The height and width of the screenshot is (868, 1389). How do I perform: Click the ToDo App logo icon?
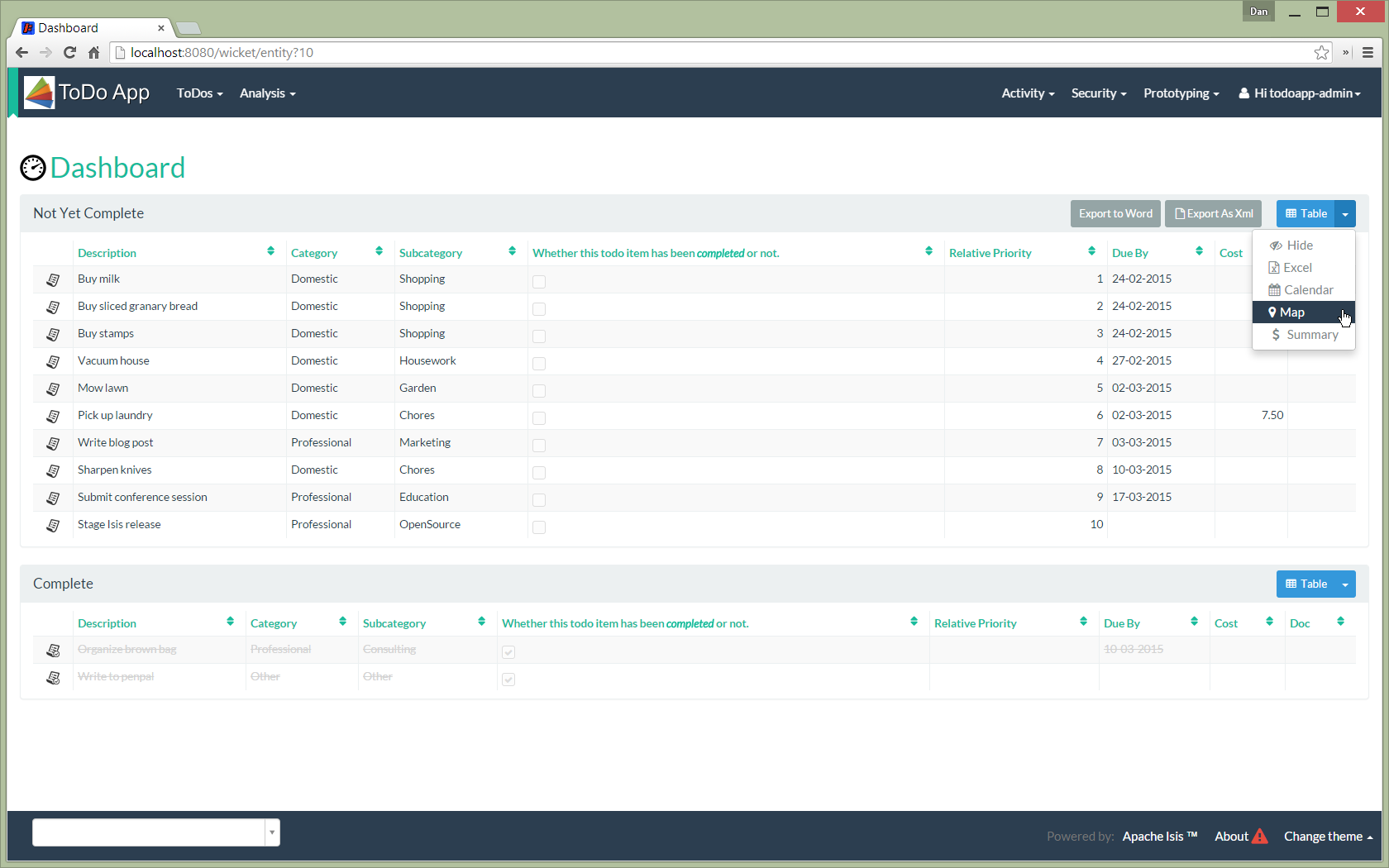(39, 93)
